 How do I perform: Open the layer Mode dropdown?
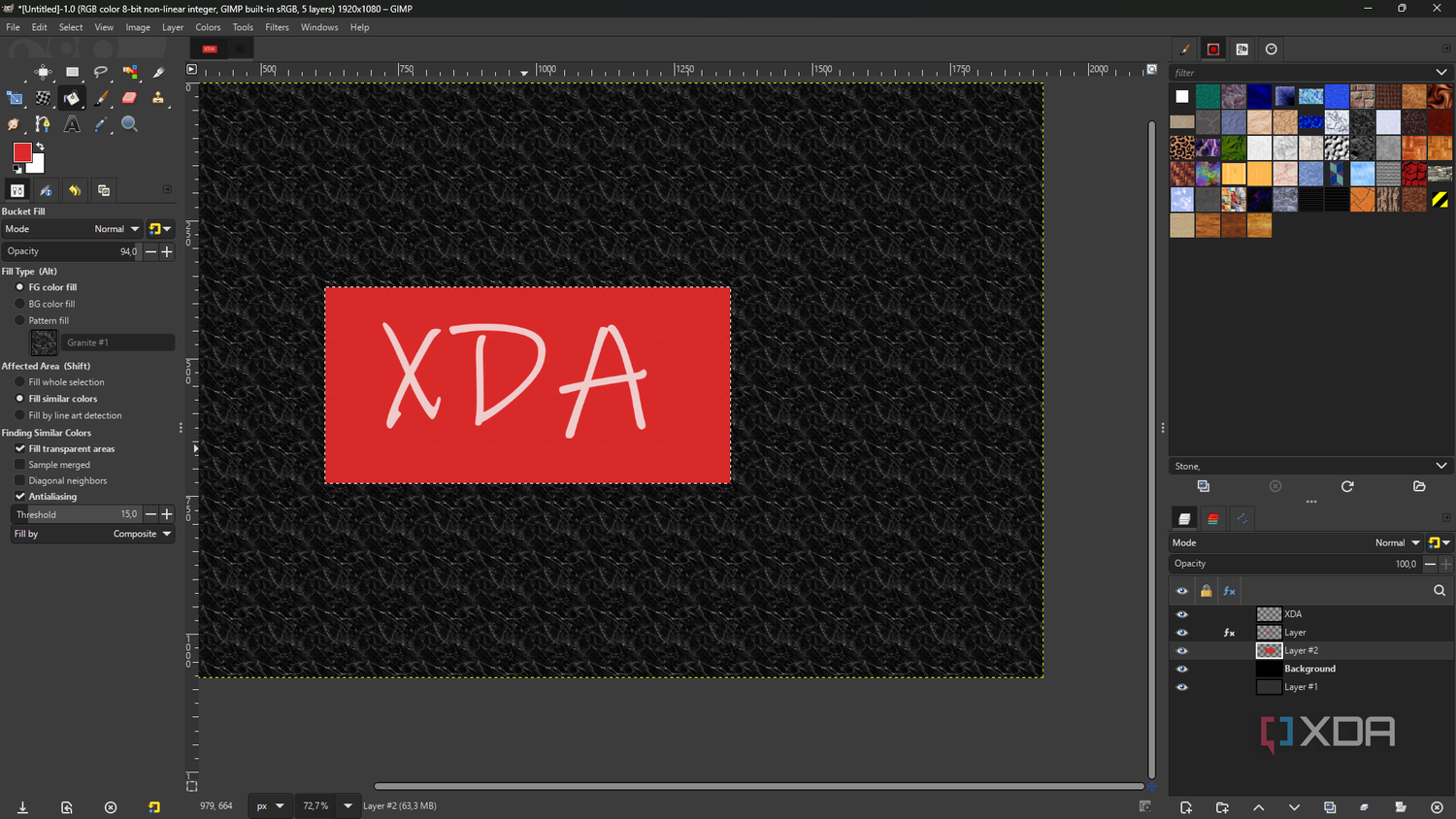pos(1296,542)
